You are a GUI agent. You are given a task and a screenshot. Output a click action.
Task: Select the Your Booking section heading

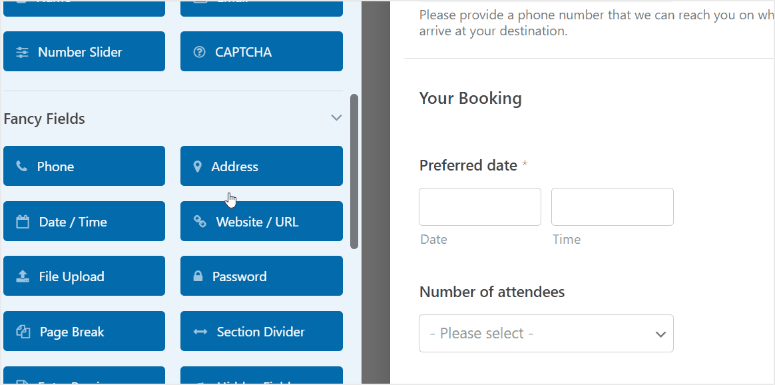pyautogui.click(x=470, y=98)
